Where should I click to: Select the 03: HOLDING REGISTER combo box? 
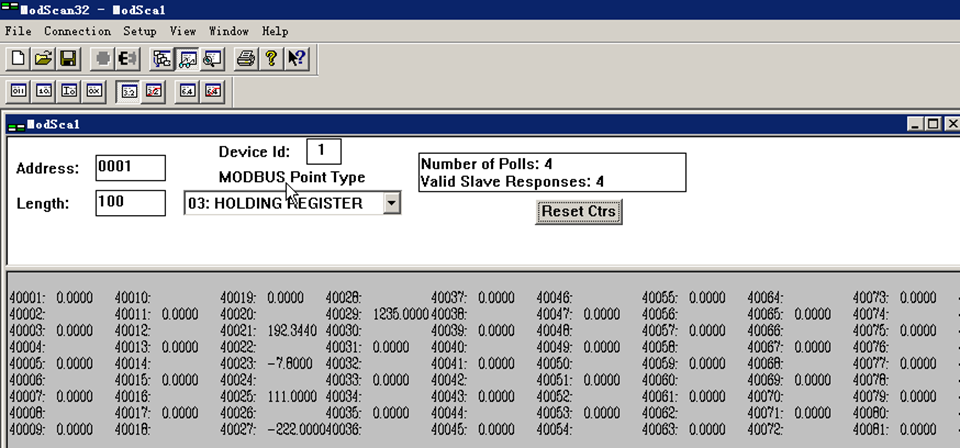tap(293, 203)
